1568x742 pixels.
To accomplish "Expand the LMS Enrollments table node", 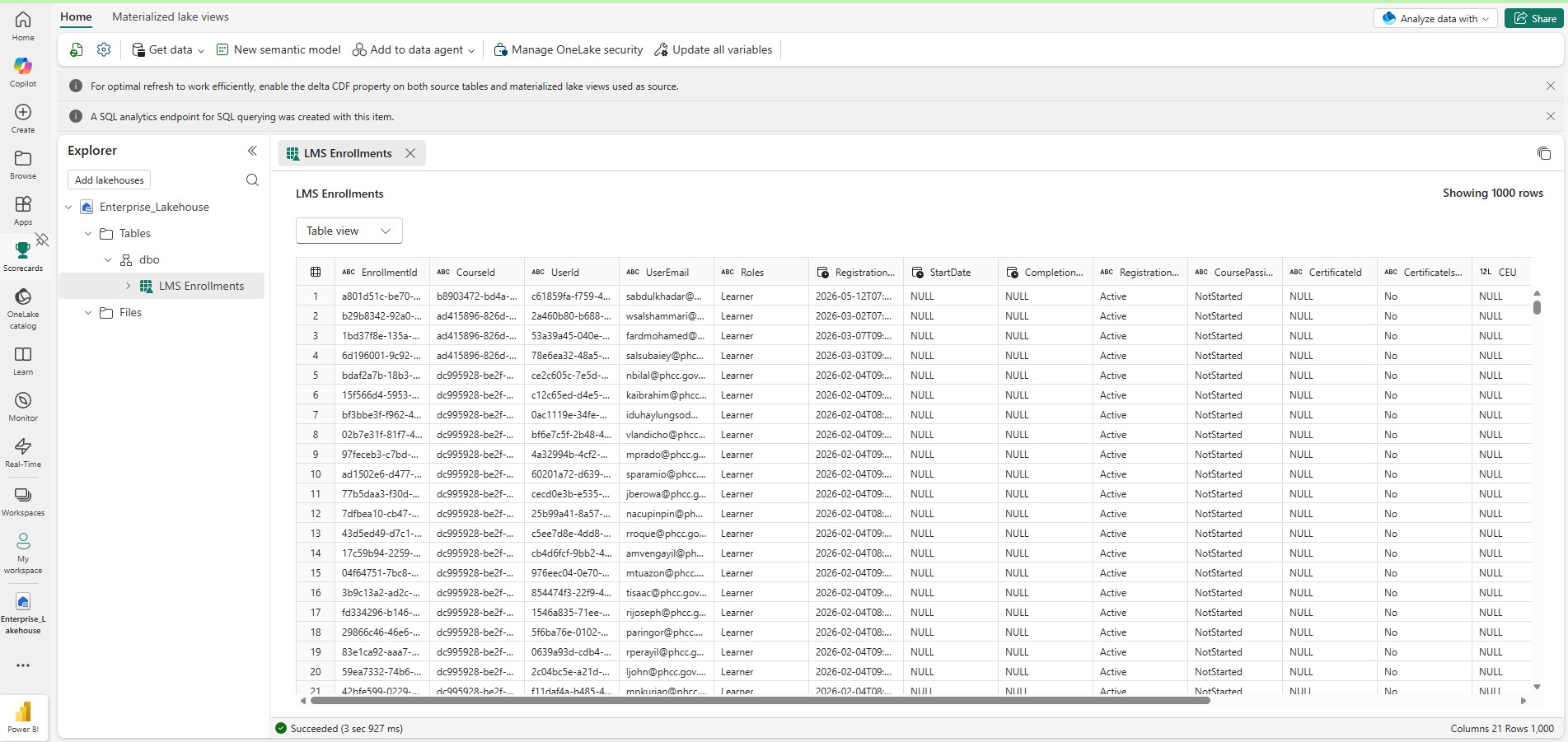I will coord(128,287).
